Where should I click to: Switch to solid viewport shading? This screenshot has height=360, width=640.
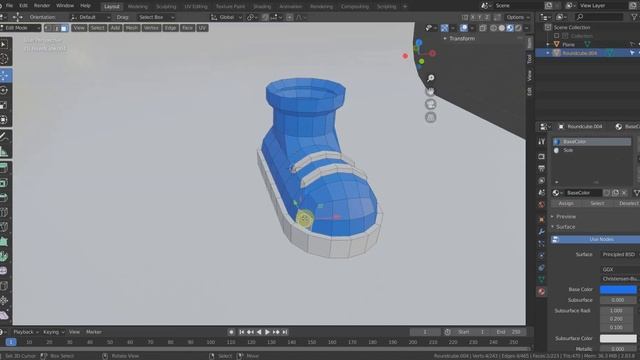click(x=502, y=28)
